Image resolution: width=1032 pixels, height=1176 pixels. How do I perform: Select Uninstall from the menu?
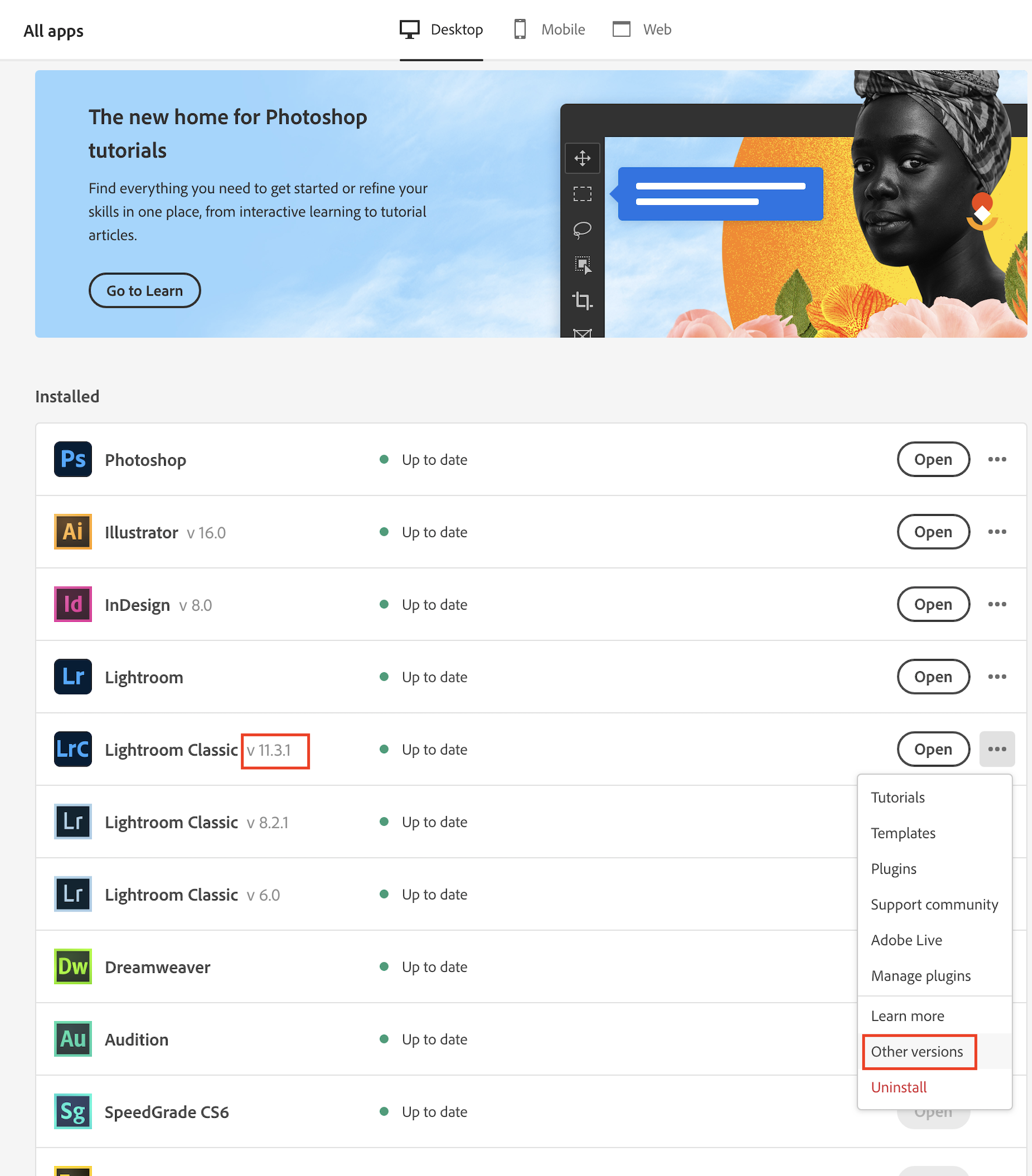934,1087
